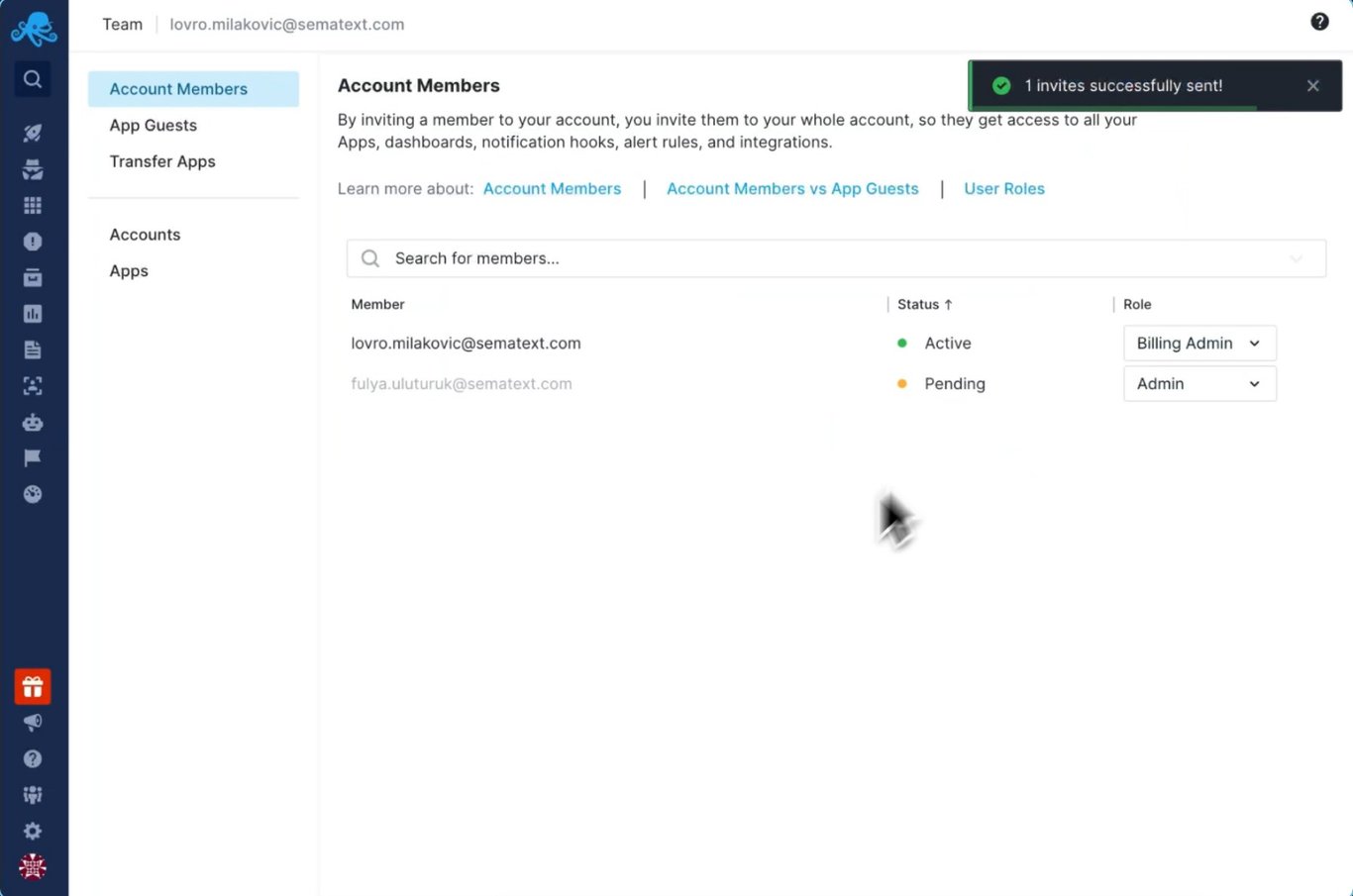Click the user avatar at sidebar bottom
1353x896 pixels.
point(33,867)
